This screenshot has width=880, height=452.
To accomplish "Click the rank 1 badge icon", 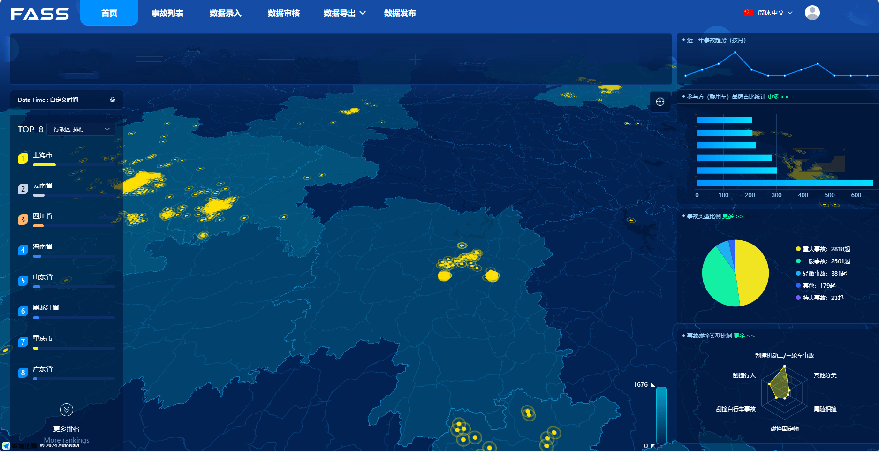I will point(23,157).
